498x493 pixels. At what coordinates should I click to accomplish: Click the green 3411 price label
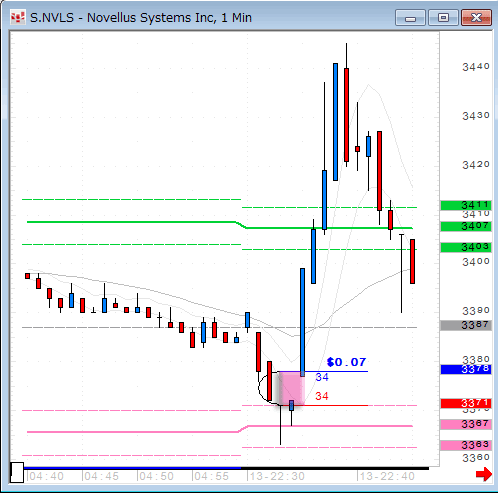click(466, 205)
